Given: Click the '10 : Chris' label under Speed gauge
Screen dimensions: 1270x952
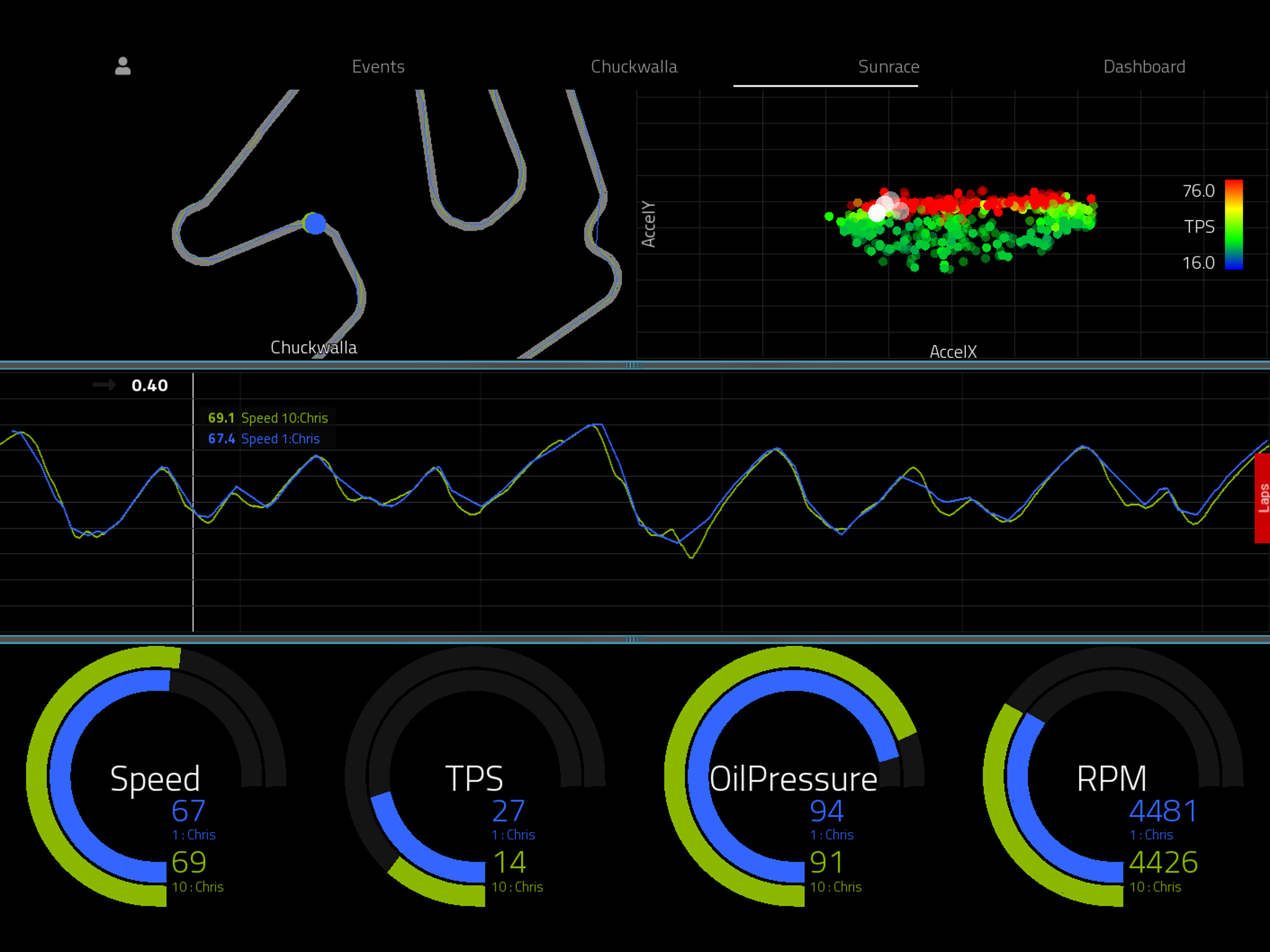Looking at the screenshot, I should pos(198,887).
